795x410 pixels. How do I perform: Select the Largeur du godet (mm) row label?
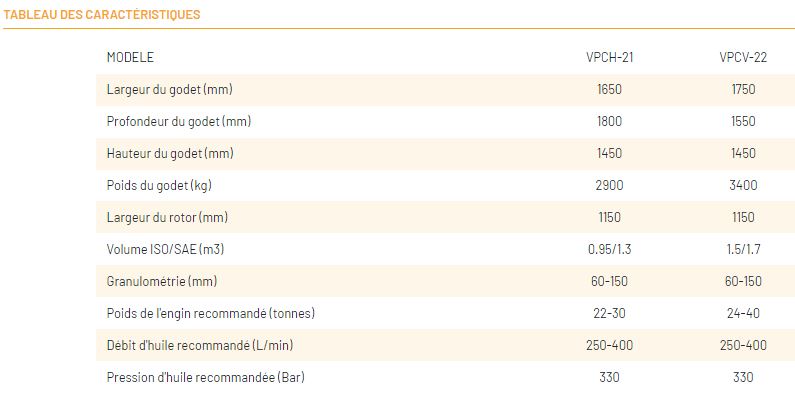point(169,90)
